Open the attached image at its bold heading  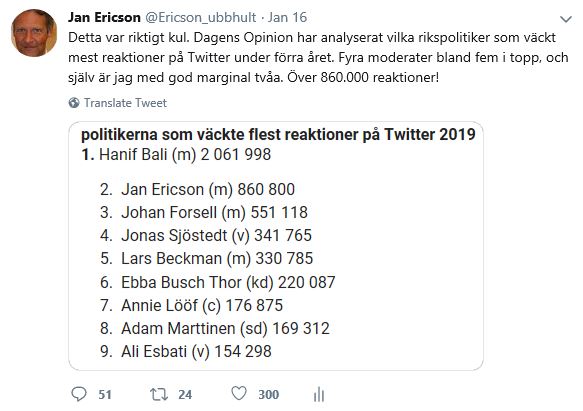click(278, 134)
